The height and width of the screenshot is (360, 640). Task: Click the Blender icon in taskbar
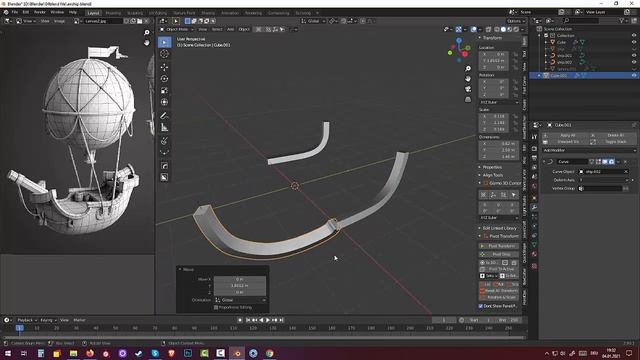pos(237,353)
